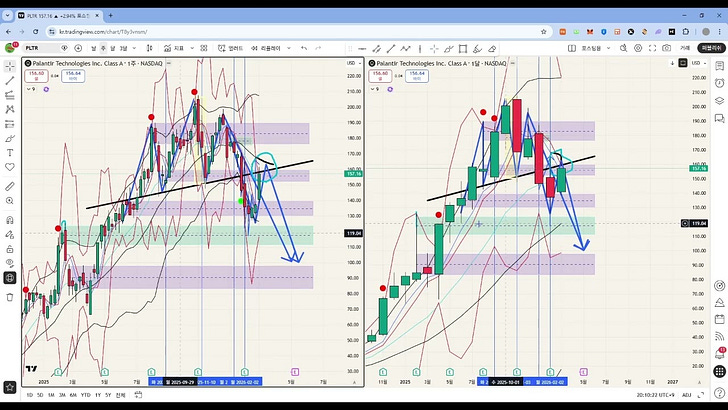
Task: Open quick search magnifier in top bar
Action: tap(624, 48)
